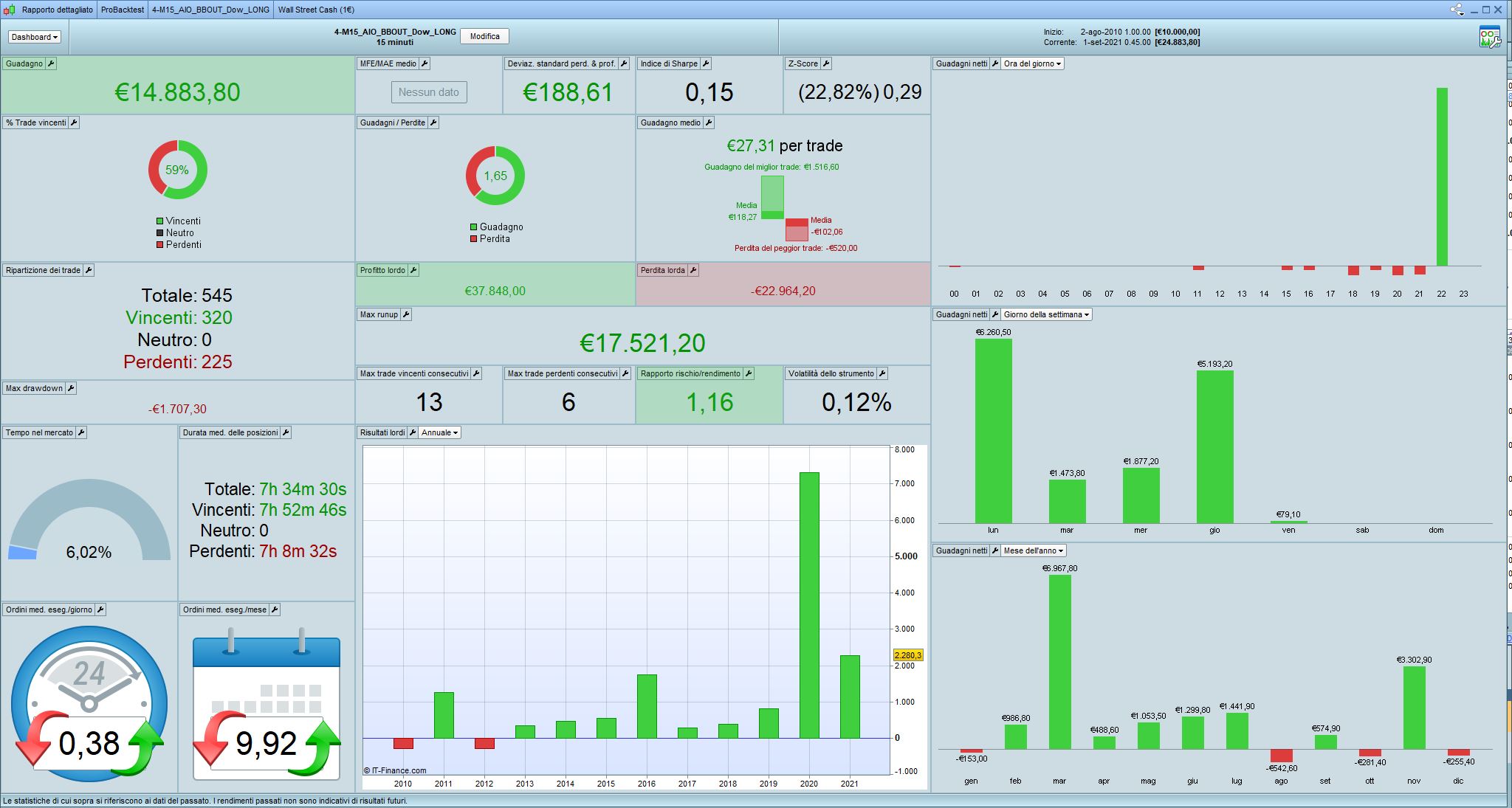The width and height of the screenshot is (1512, 808).
Task: Click the Guadagno medio wrench icon
Action: pos(709,122)
